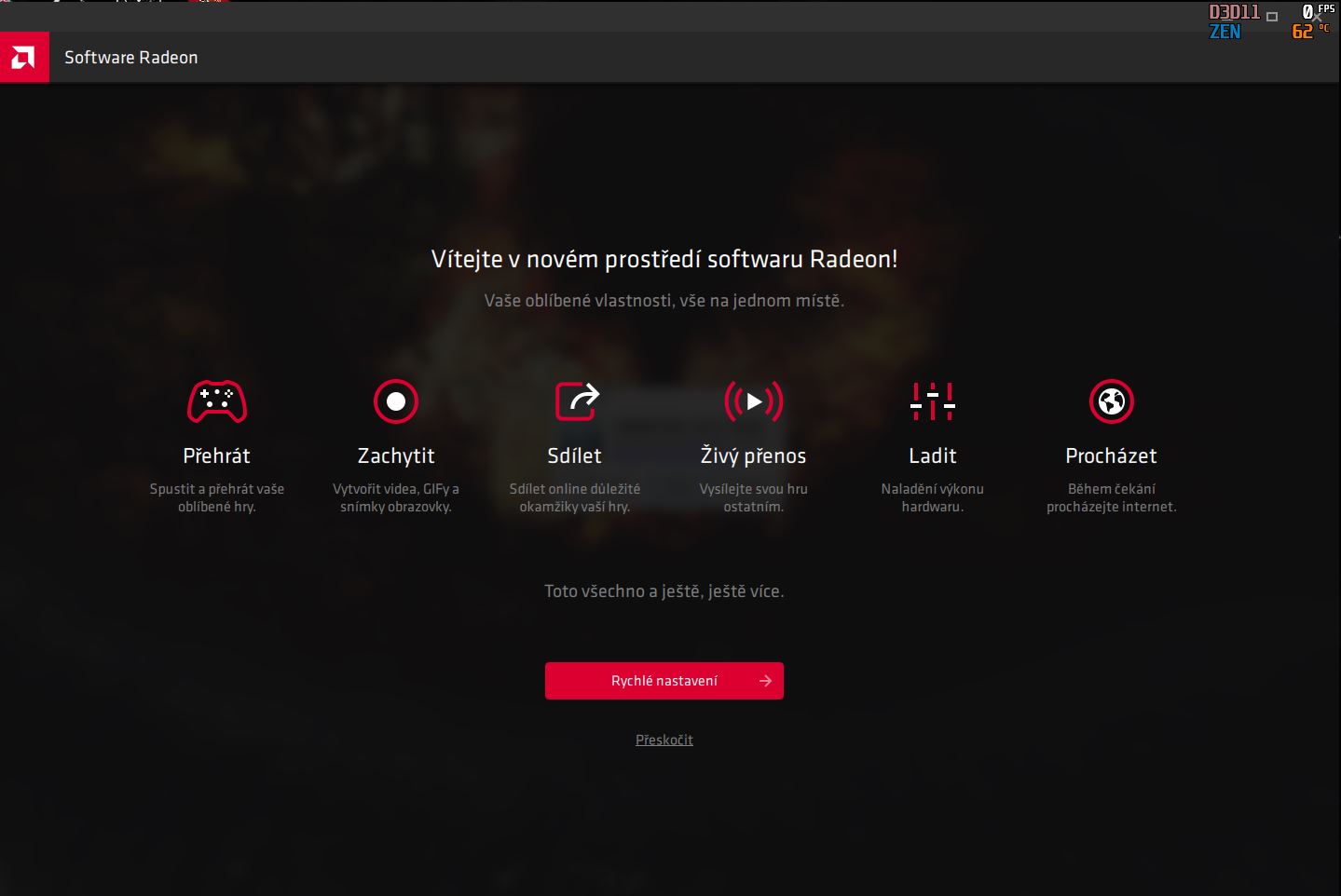Select the Ladit heading

tap(933, 455)
